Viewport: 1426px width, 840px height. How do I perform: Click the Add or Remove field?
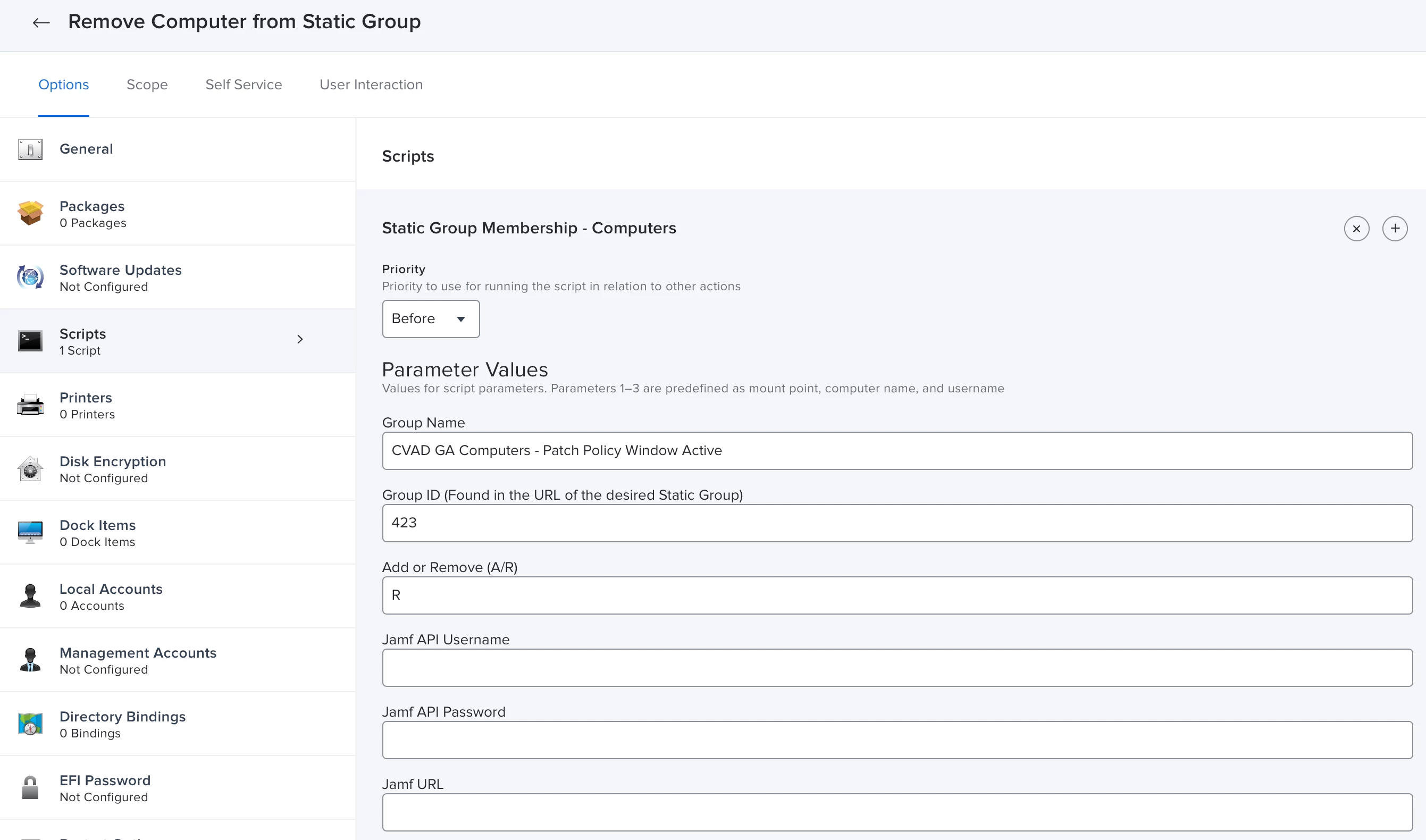(897, 595)
